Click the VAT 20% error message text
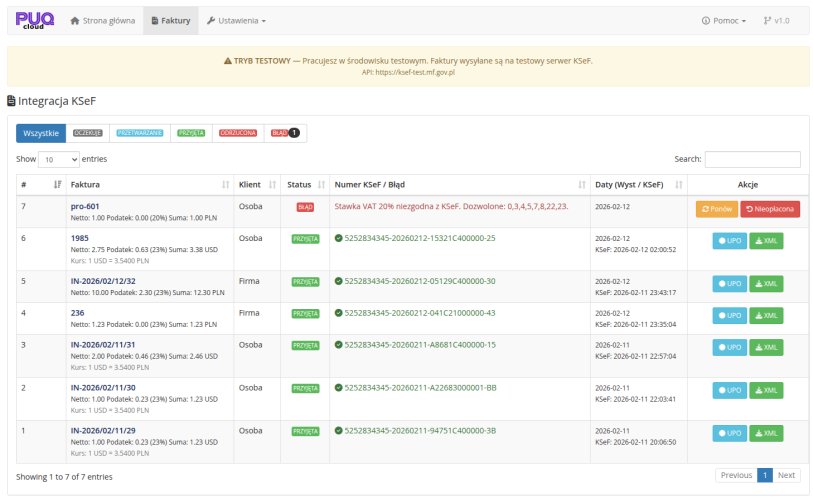The image size is (813, 502). (451, 206)
